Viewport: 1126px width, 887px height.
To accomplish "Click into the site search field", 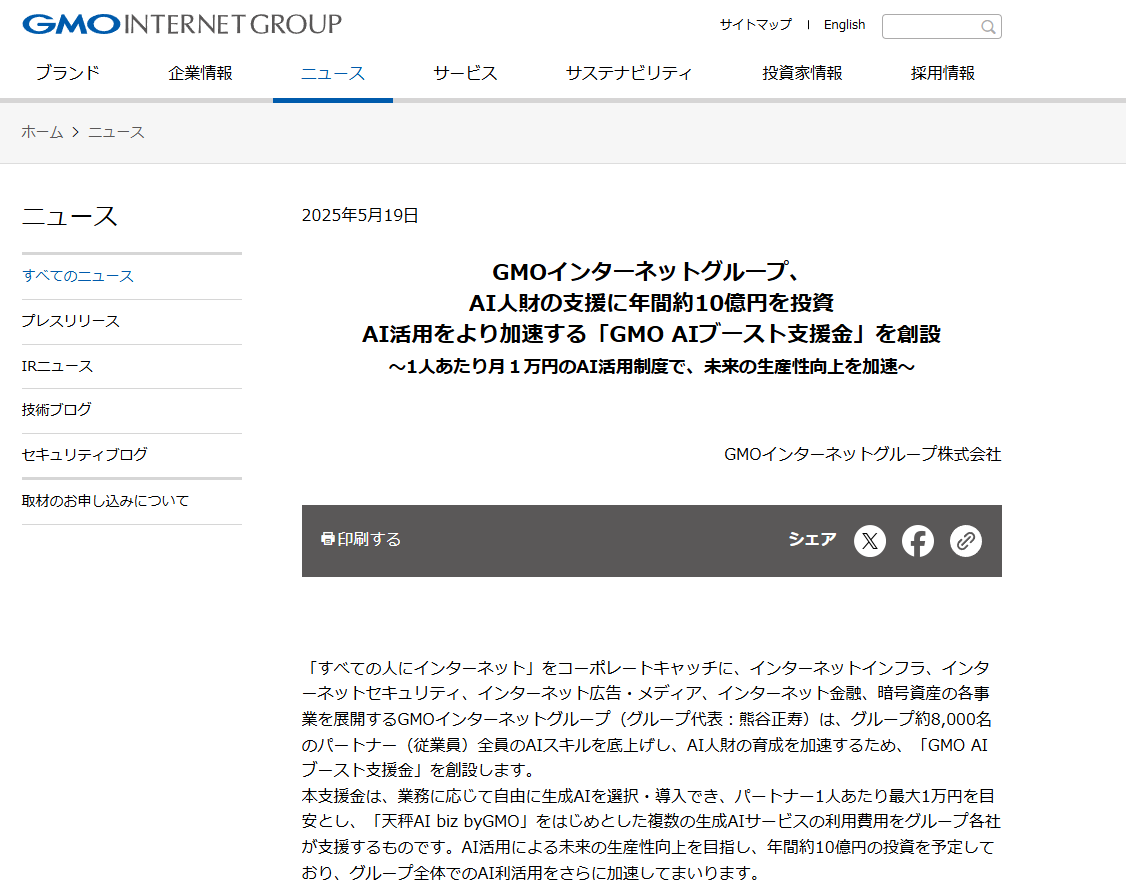I will click(x=930, y=27).
